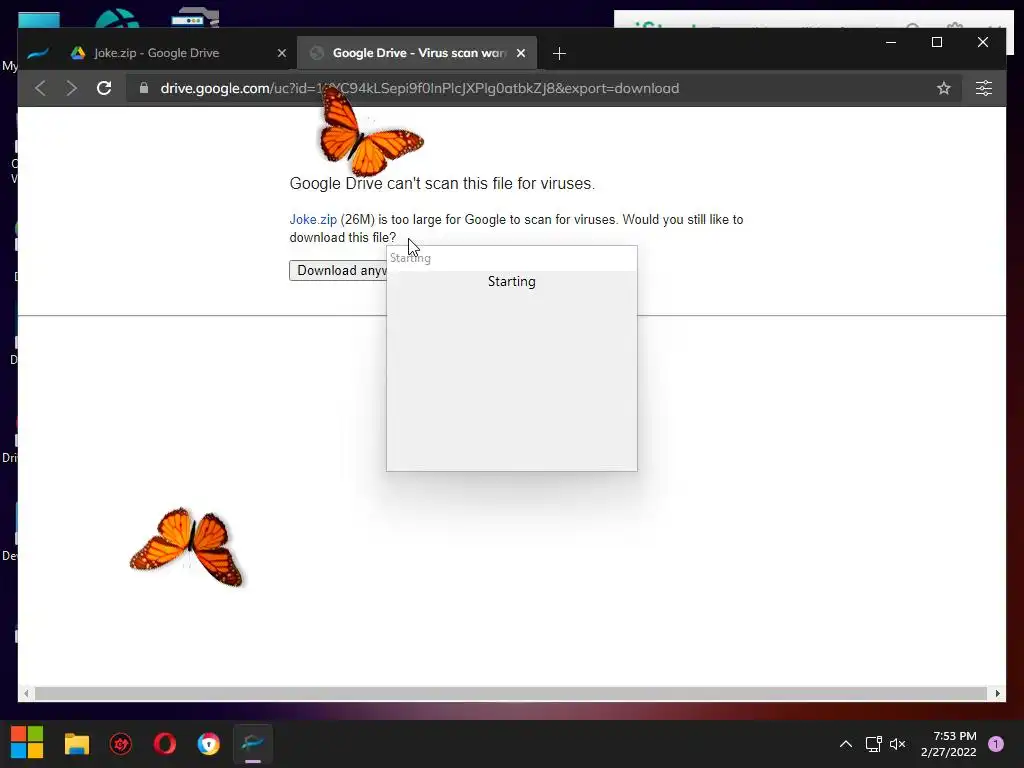Open the Windows Start menu
Image resolution: width=1024 pixels, height=768 pixels.
pos(27,743)
